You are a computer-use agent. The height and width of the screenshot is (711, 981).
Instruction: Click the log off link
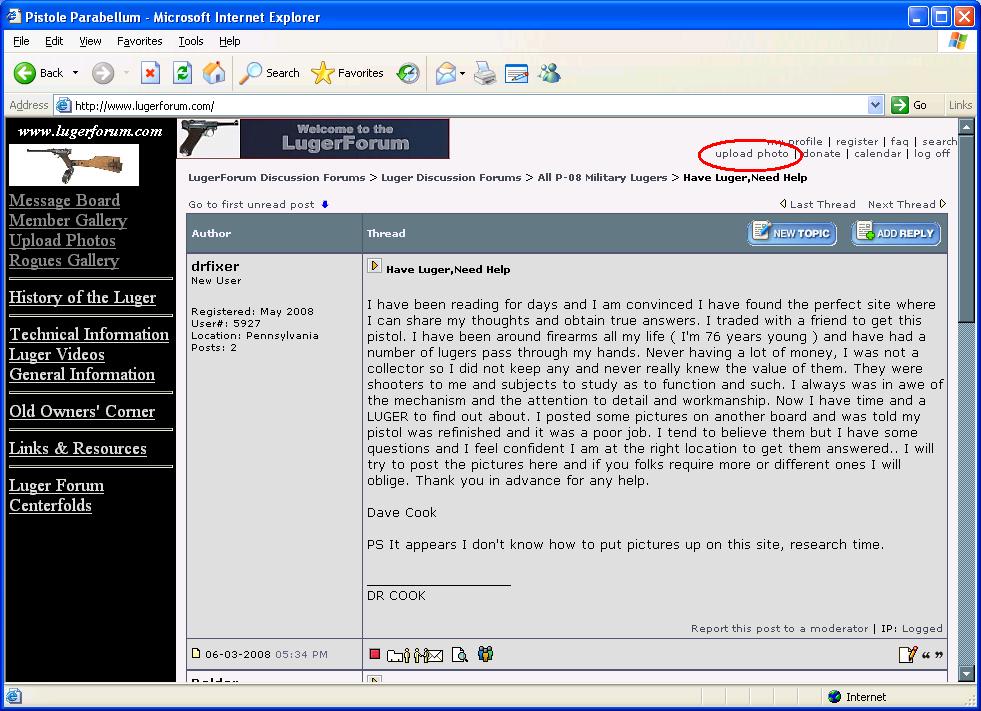tap(932, 153)
